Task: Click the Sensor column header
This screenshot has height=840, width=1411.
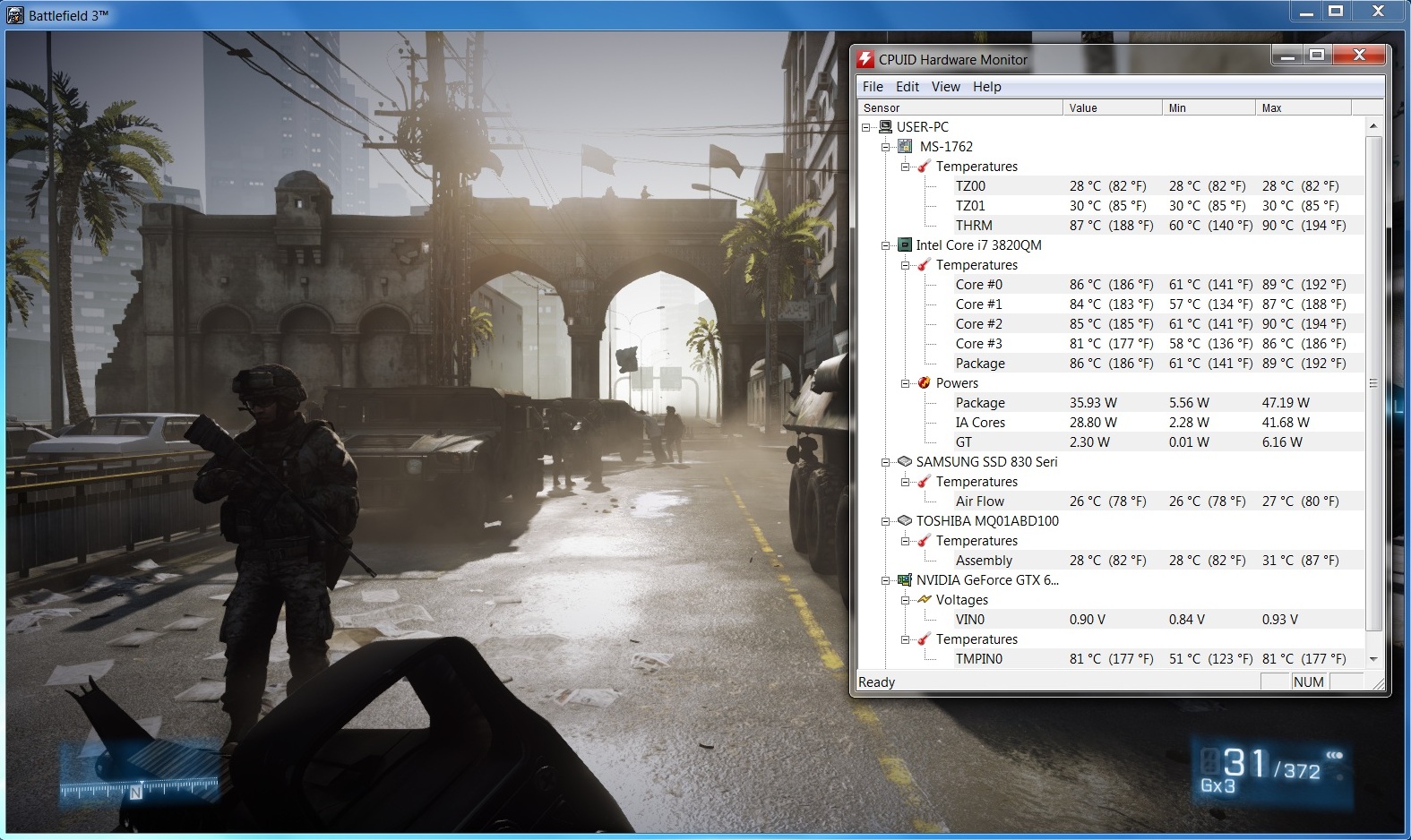Action: (961, 107)
